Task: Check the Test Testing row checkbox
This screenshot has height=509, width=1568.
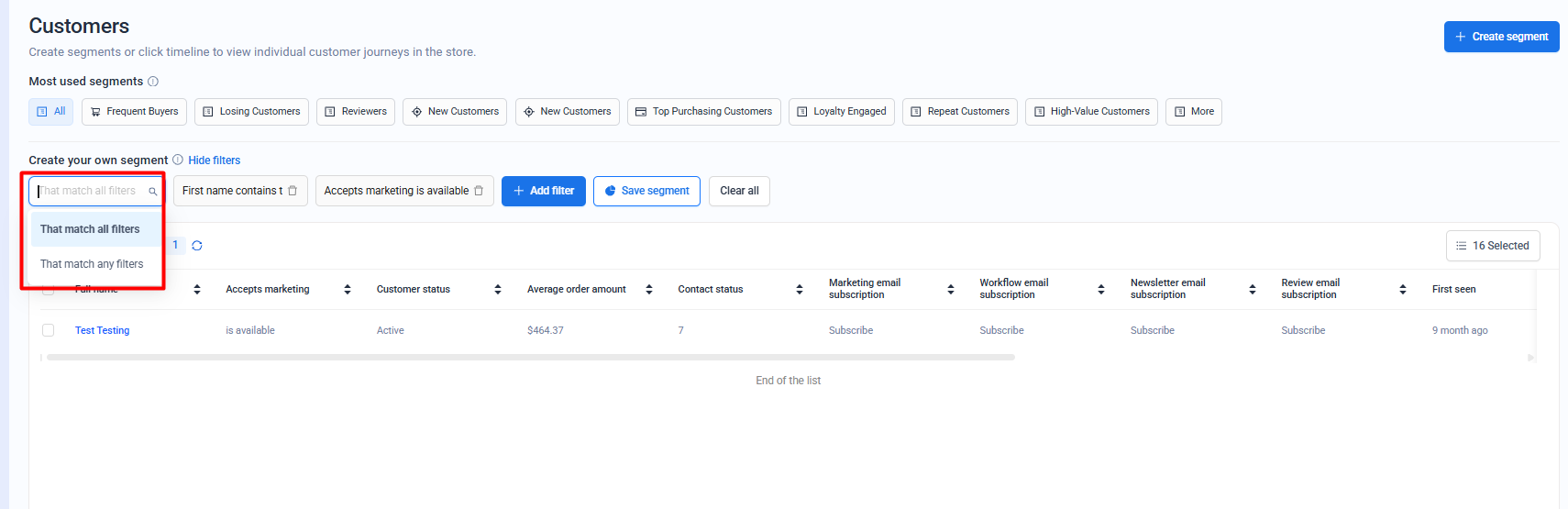Action: (x=49, y=330)
